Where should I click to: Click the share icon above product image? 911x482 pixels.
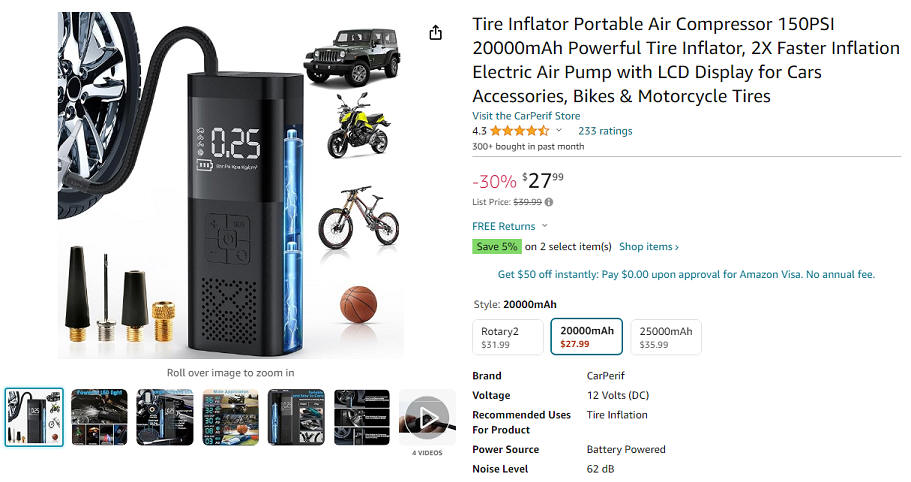[435, 33]
